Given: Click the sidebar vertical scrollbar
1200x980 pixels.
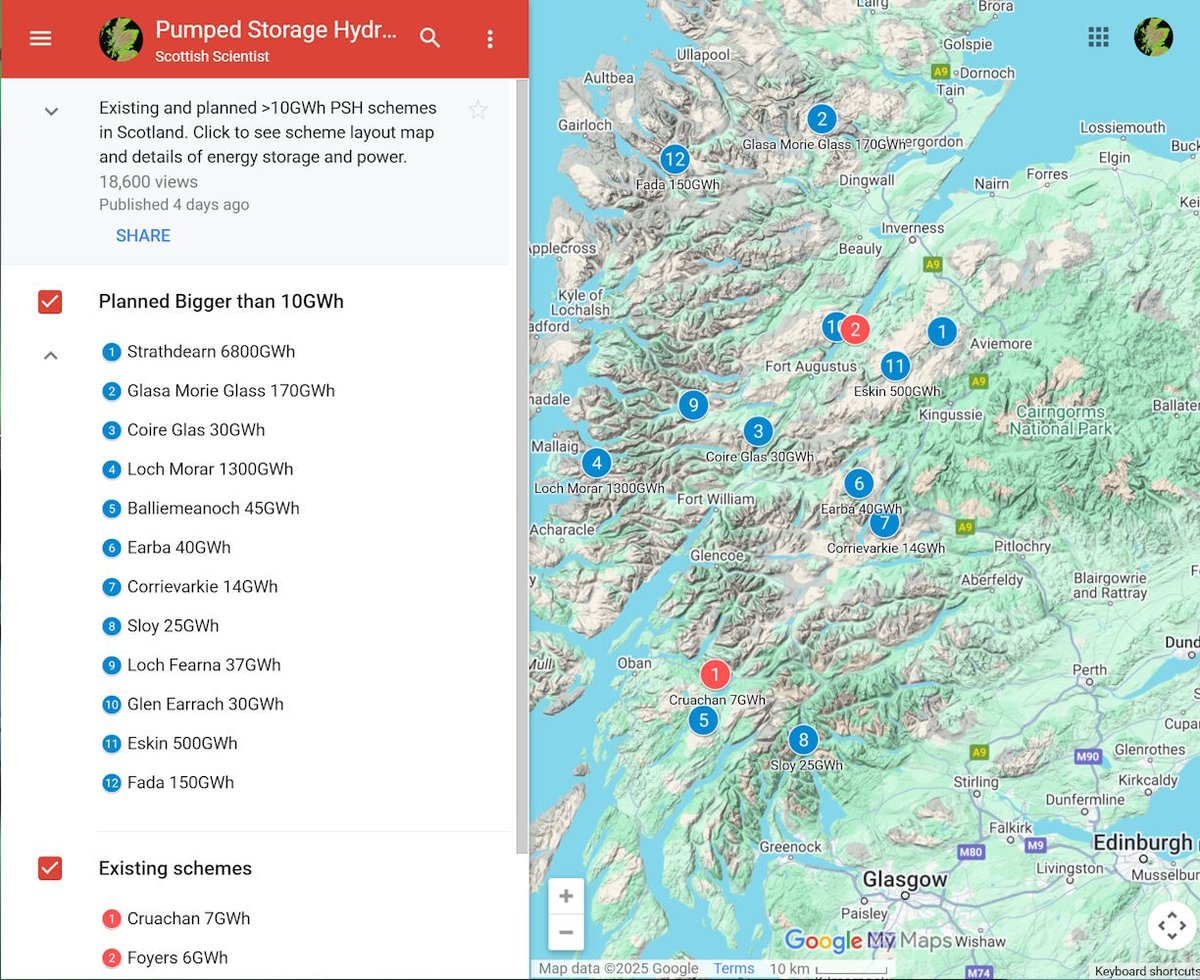Looking at the screenshot, I should (521, 465).
